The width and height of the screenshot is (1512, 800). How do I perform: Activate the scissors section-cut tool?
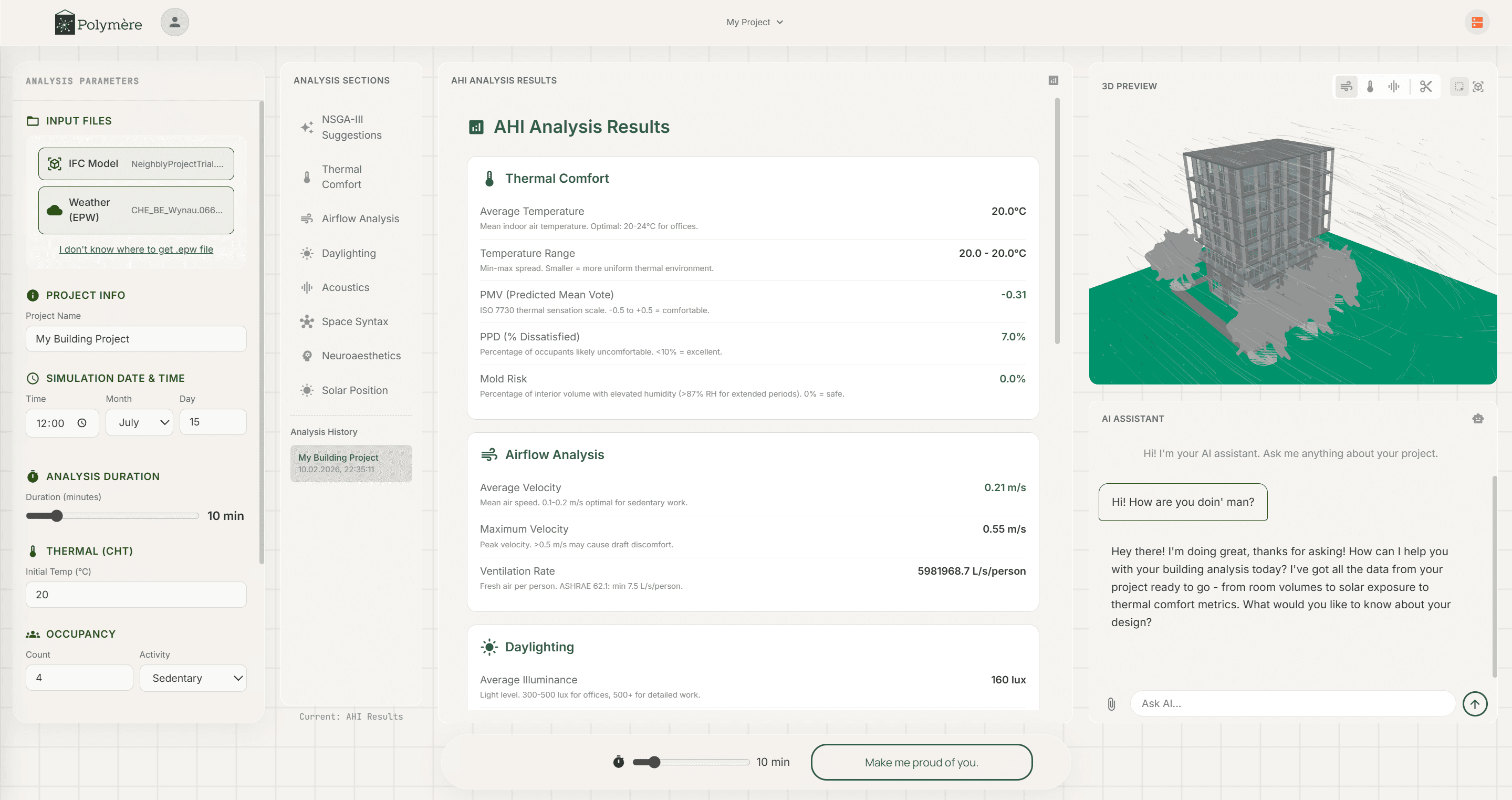[1426, 87]
